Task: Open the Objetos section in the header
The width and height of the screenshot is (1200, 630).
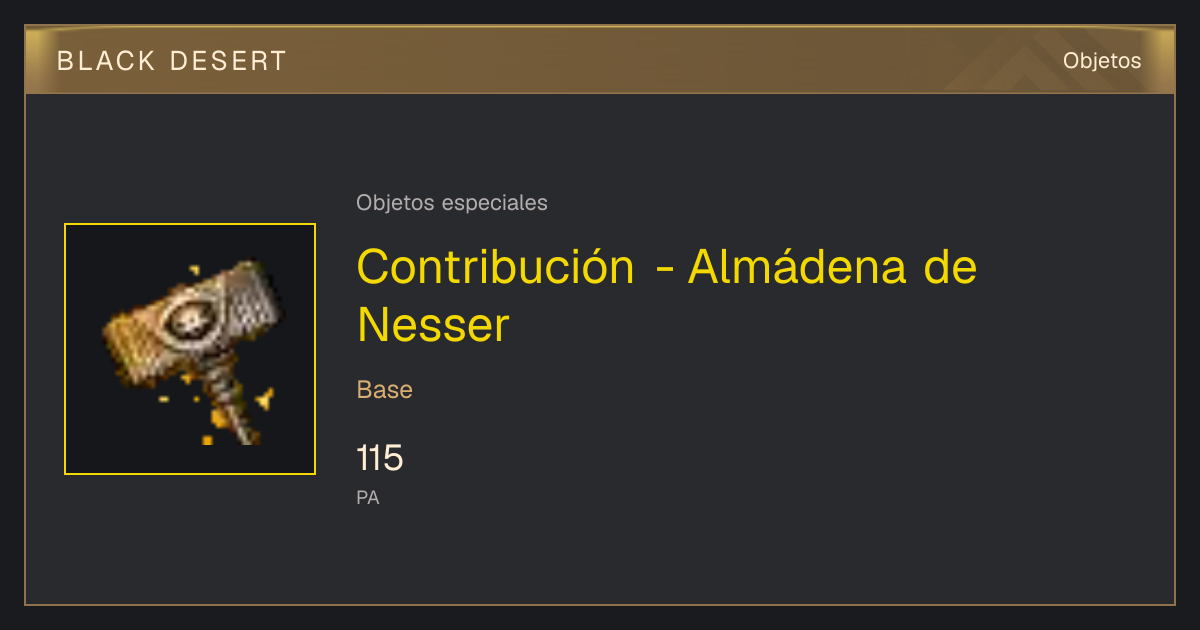Action: 1102,61
